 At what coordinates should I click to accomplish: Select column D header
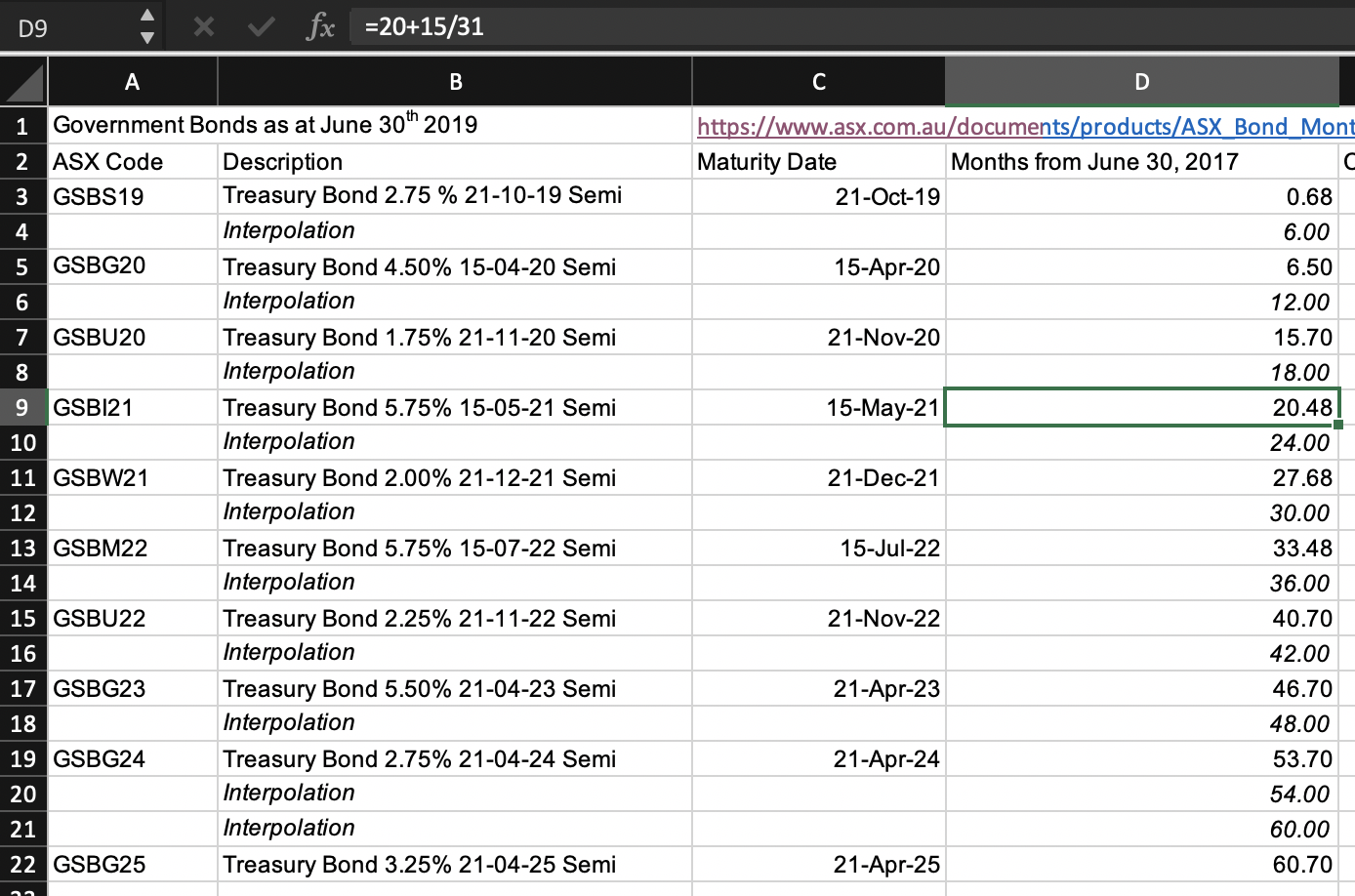click(x=1140, y=81)
